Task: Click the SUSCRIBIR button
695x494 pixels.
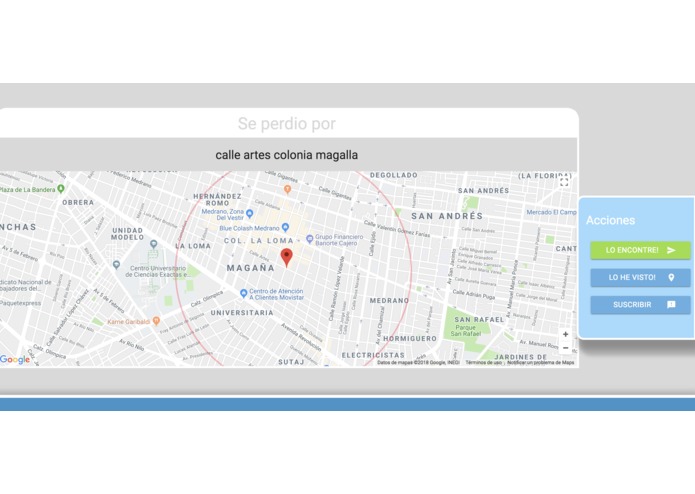Action: pos(640,305)
